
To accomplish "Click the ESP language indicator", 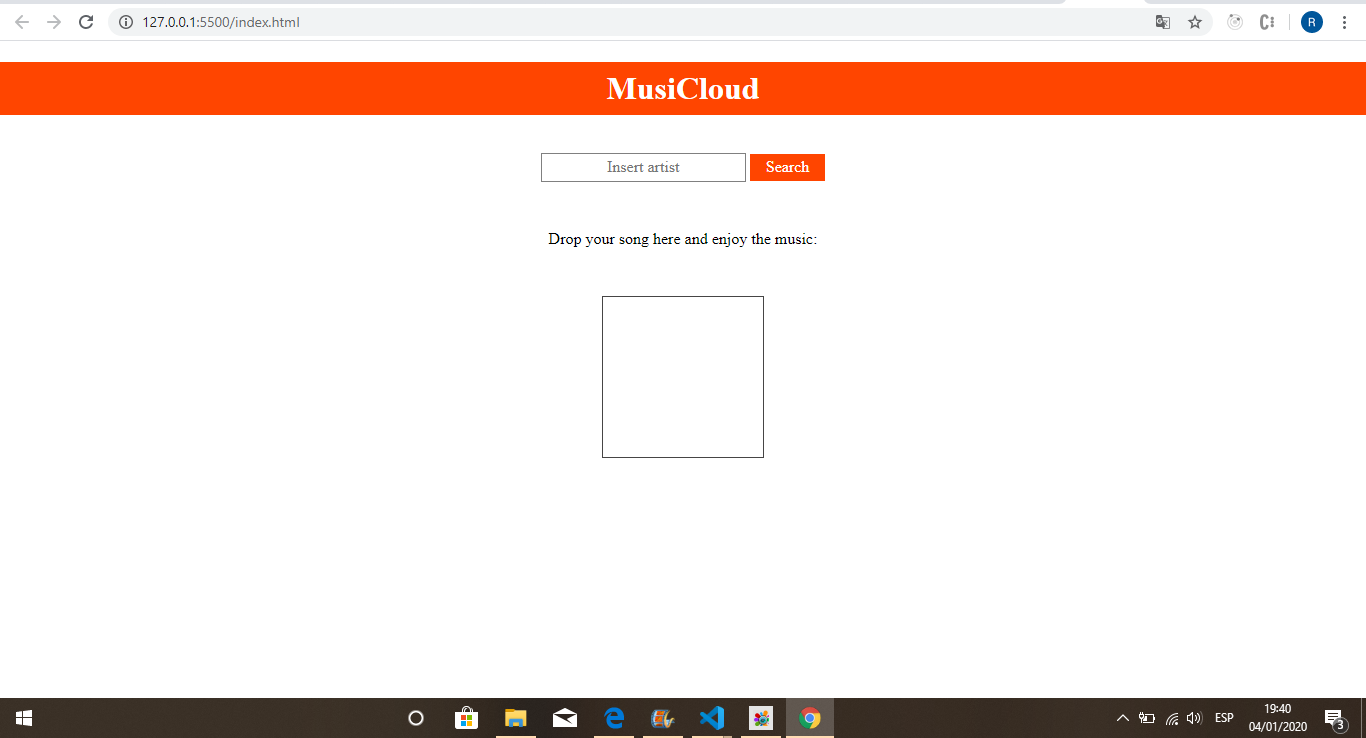I will click(x=1224, y=718).
